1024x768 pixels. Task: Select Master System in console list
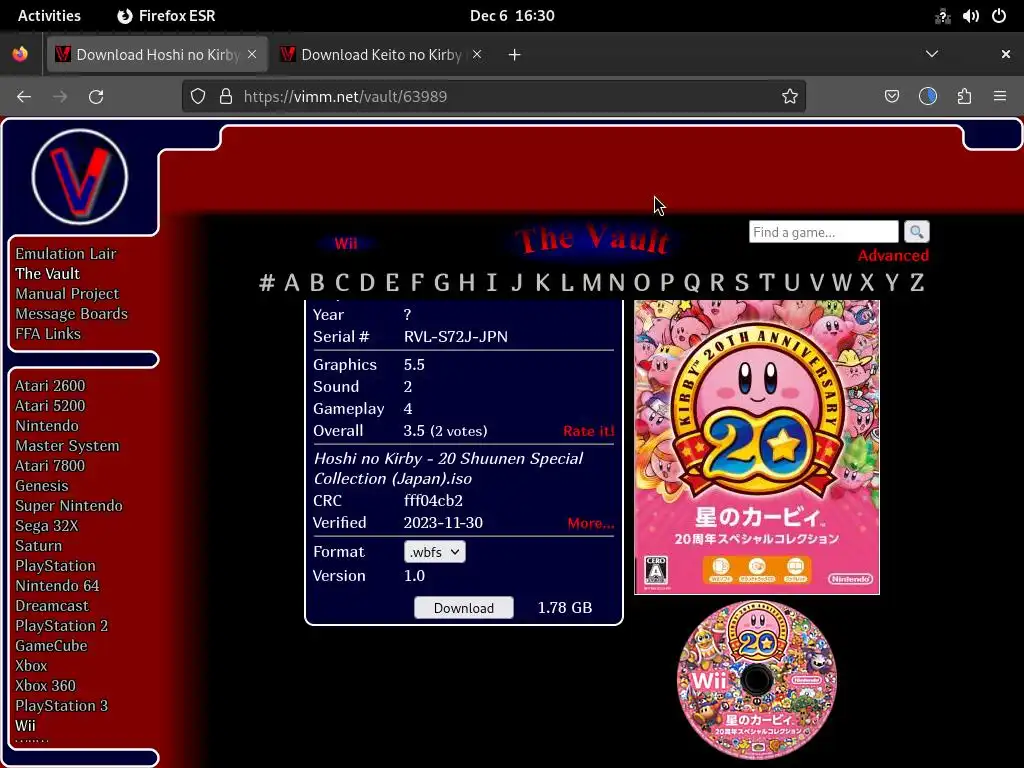(x=67, y=446)
